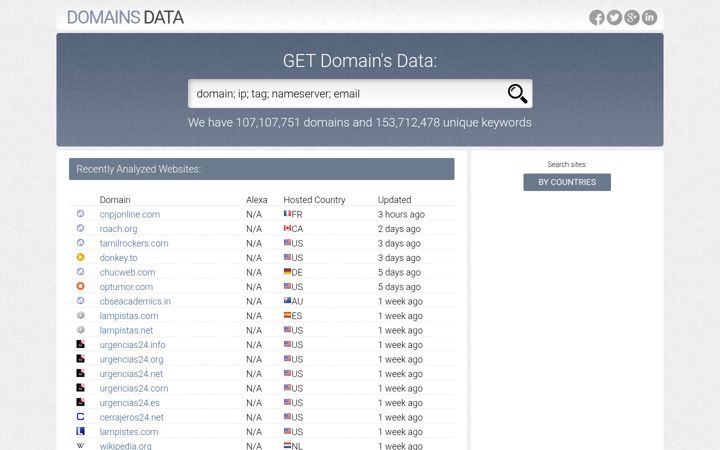Open the cnpjonline.com domain link
This screenshot has height=450, width=720.
[x=129, y=214]
